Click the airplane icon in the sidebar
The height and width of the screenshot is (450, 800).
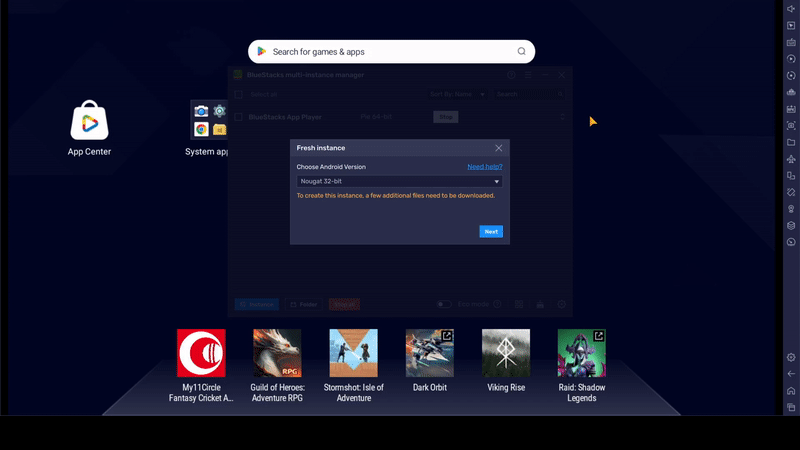tap(791, 159)
